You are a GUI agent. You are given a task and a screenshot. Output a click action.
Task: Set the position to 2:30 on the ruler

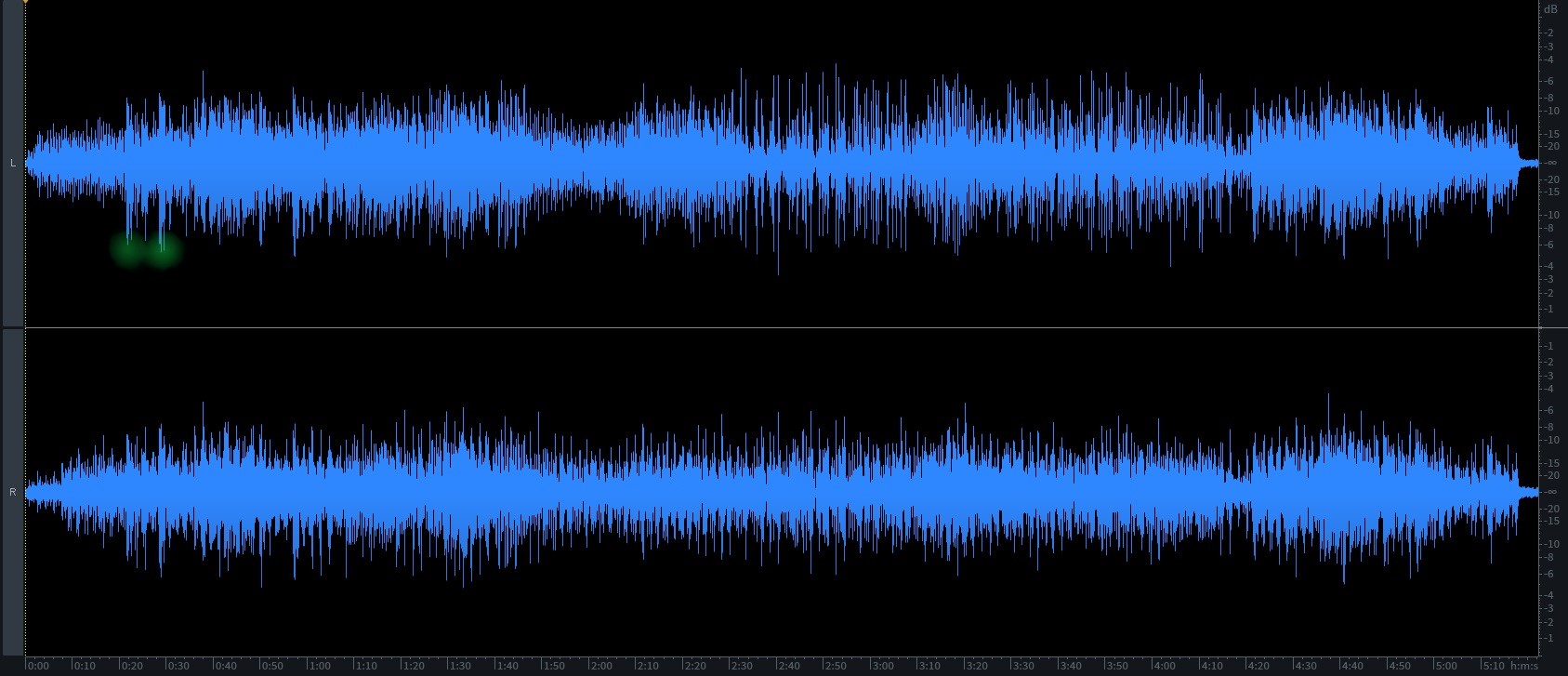(x=742, y=666)
